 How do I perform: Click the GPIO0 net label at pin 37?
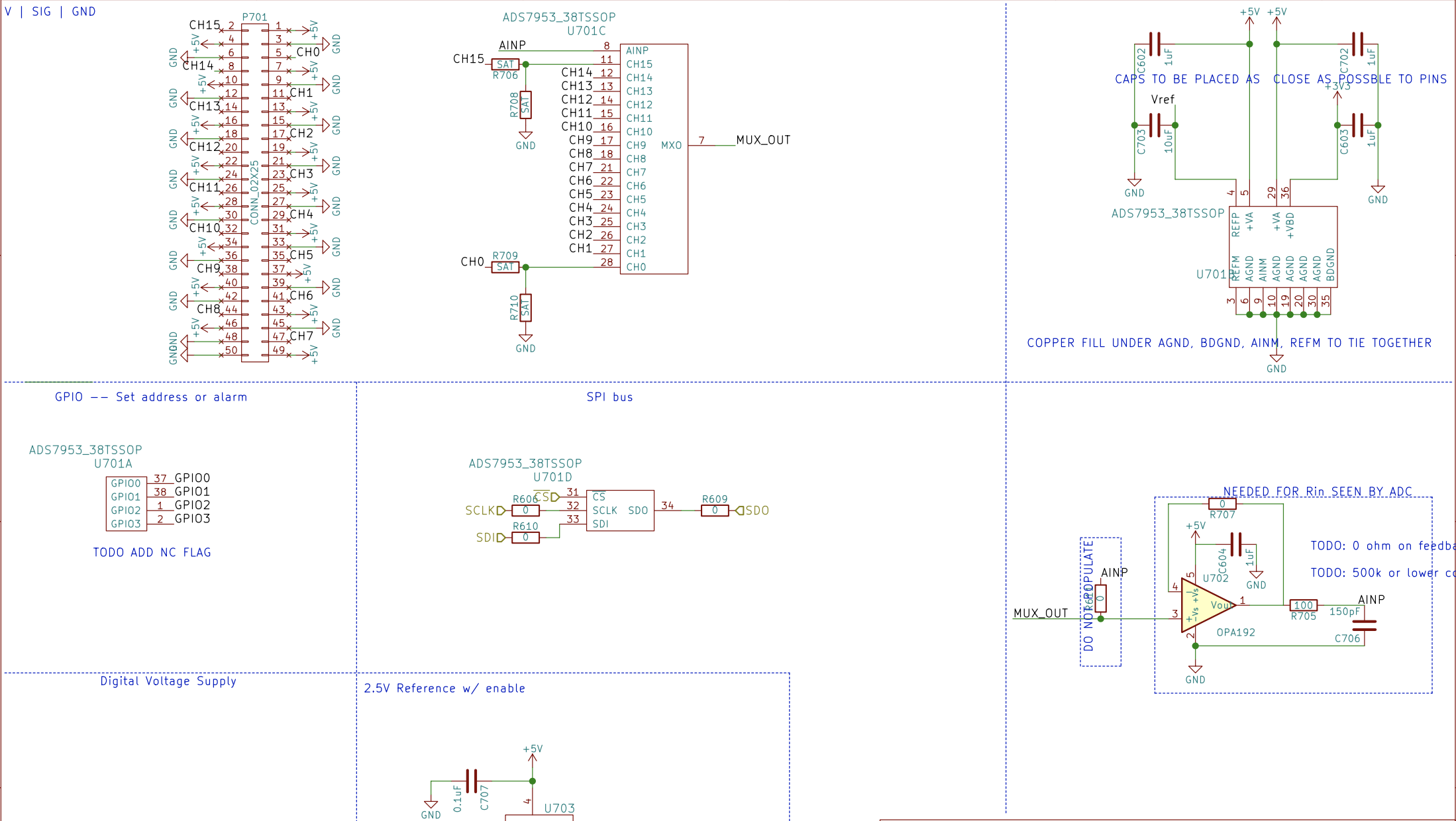click(x=192, y=478)
